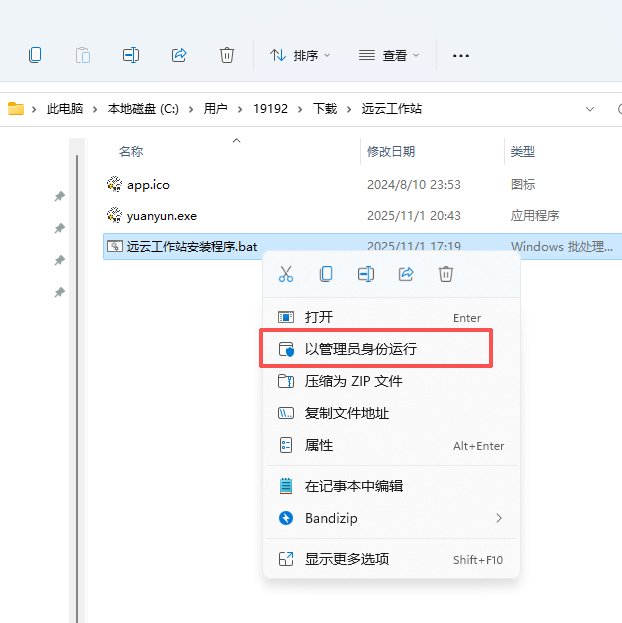The image size is (622, 623).
Task: Sort by the 名称 column header
Action: (131, 151)
